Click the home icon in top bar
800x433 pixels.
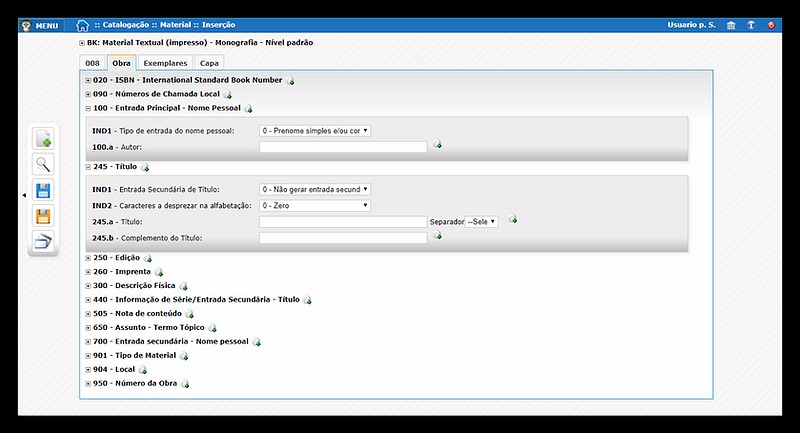(x=83, y=25)
